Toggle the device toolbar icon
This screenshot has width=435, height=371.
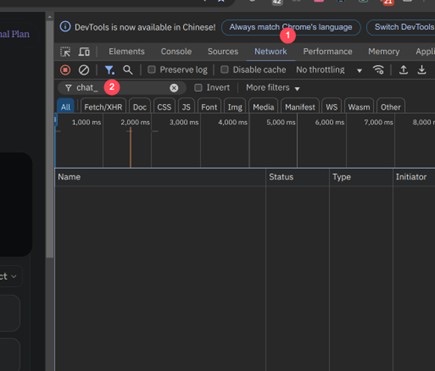coord(84,52)
